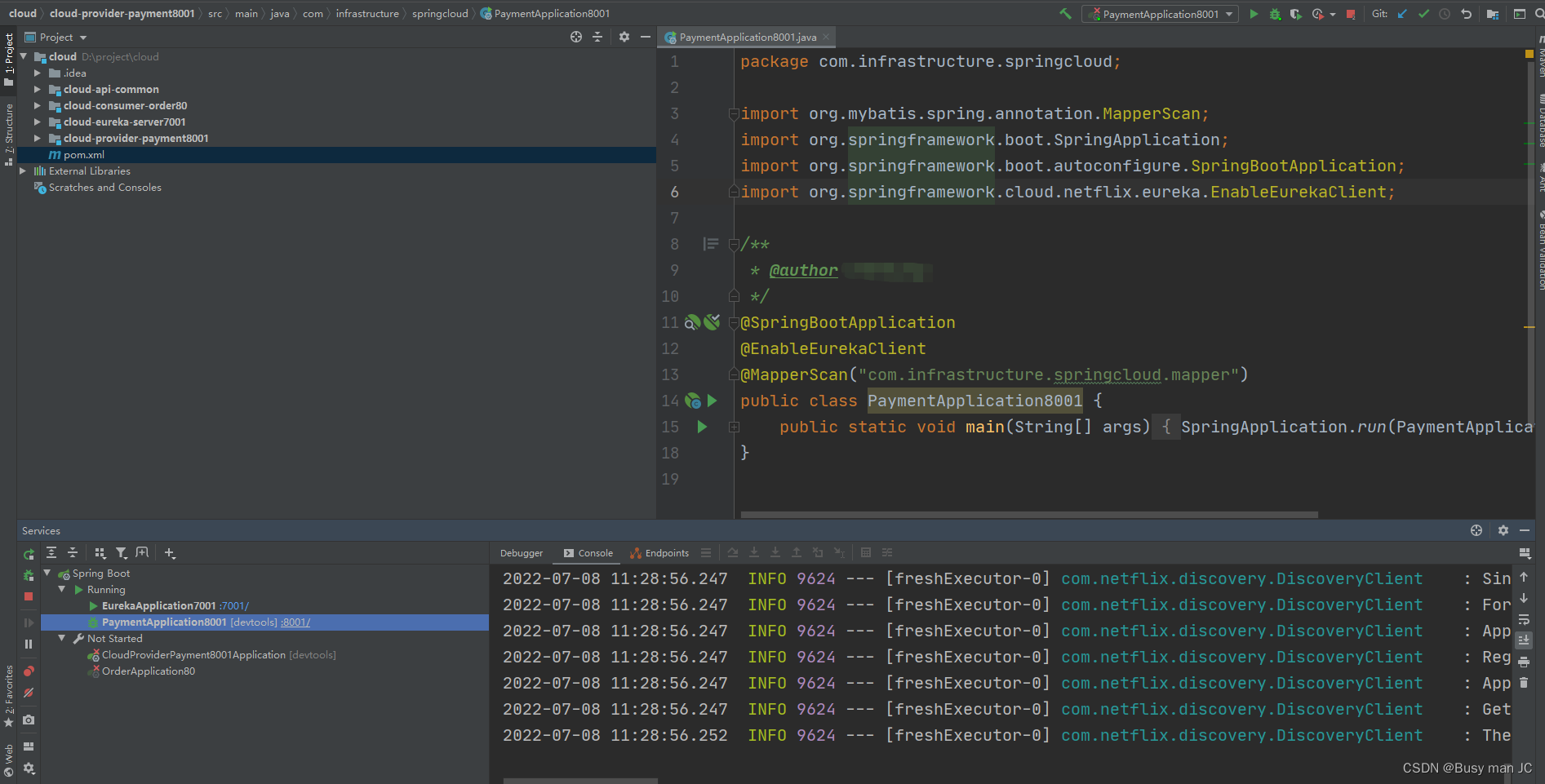This screenshot has height=784, width=1545.
Task: Switch to the Endpoints tab
Action: click(x=659, y=553)
